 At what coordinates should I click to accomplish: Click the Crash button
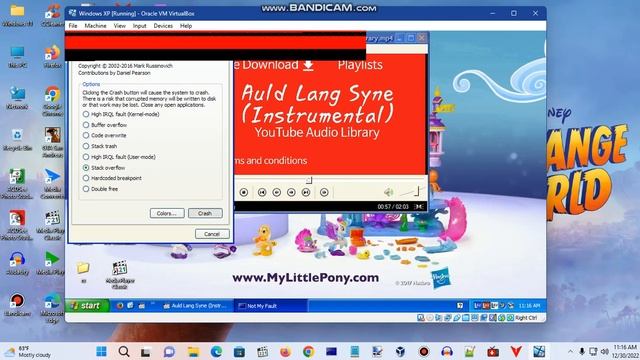pyautogui.click(x=205, y=213)
